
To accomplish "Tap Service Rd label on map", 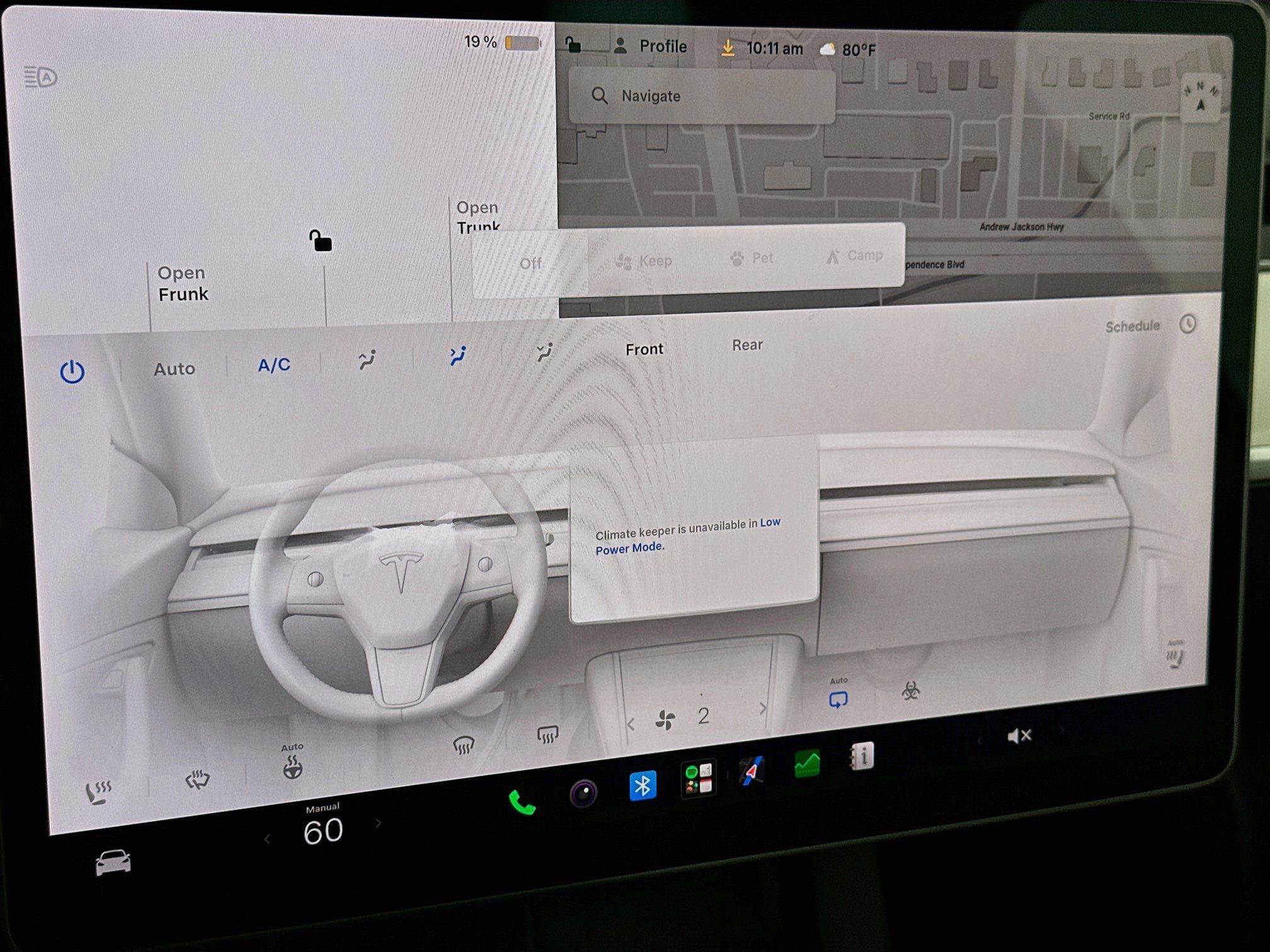I will pos(1109,116).
